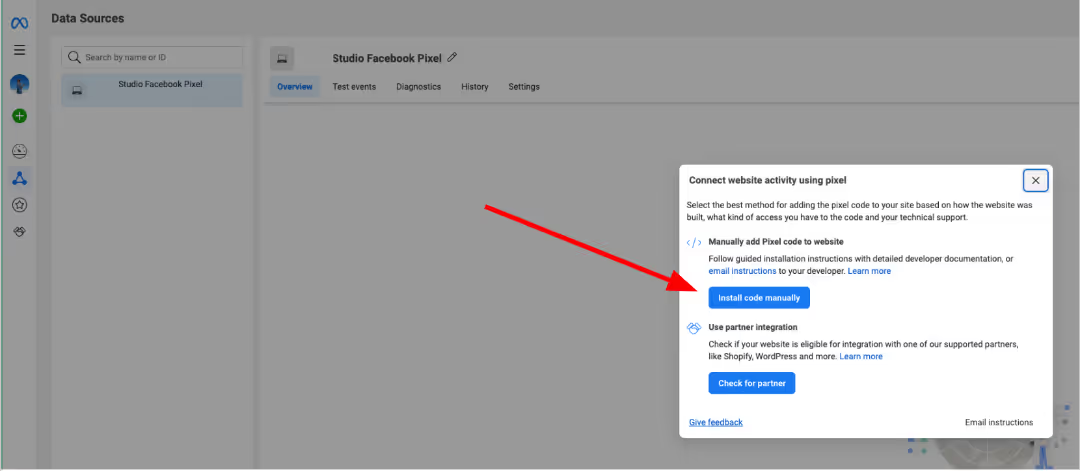
Task: Open the handshake partner integrations sidebar icon
Action: [x=19, y=231]
